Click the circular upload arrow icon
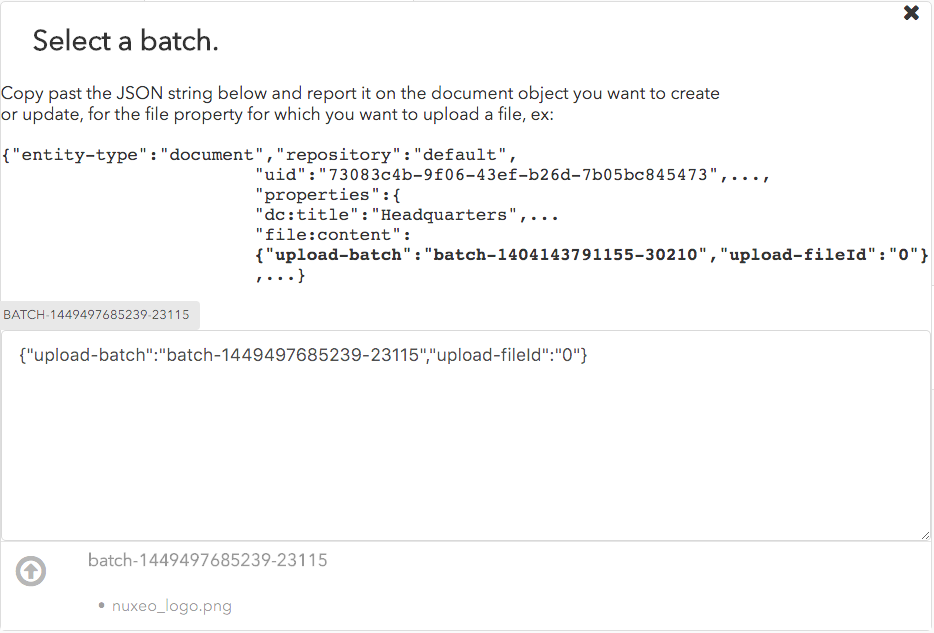 31,571
